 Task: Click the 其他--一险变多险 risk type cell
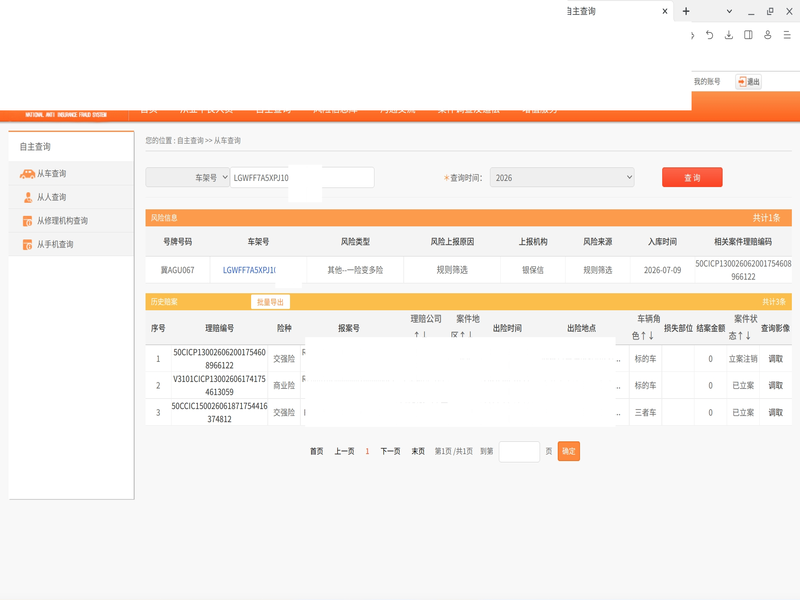pos(355,270)
